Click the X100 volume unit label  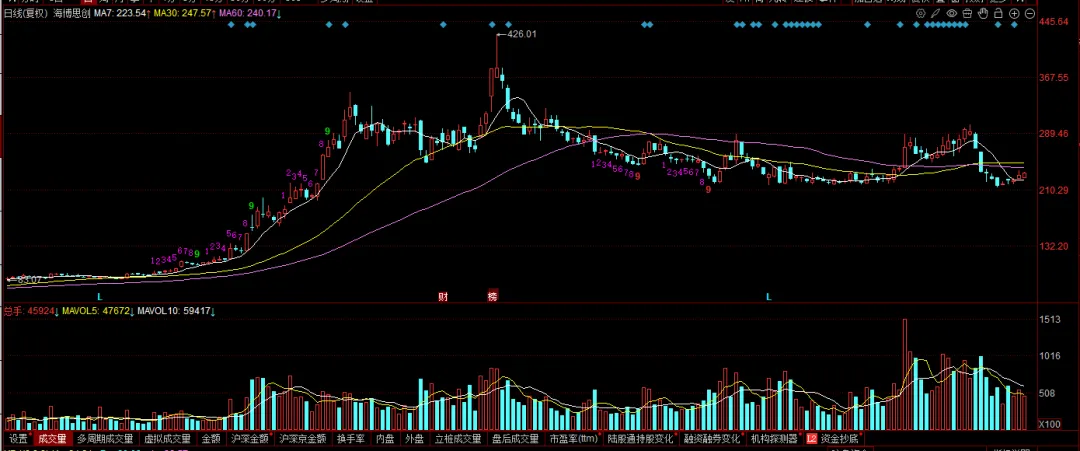pyautogui.click(x=1050, y=423)
